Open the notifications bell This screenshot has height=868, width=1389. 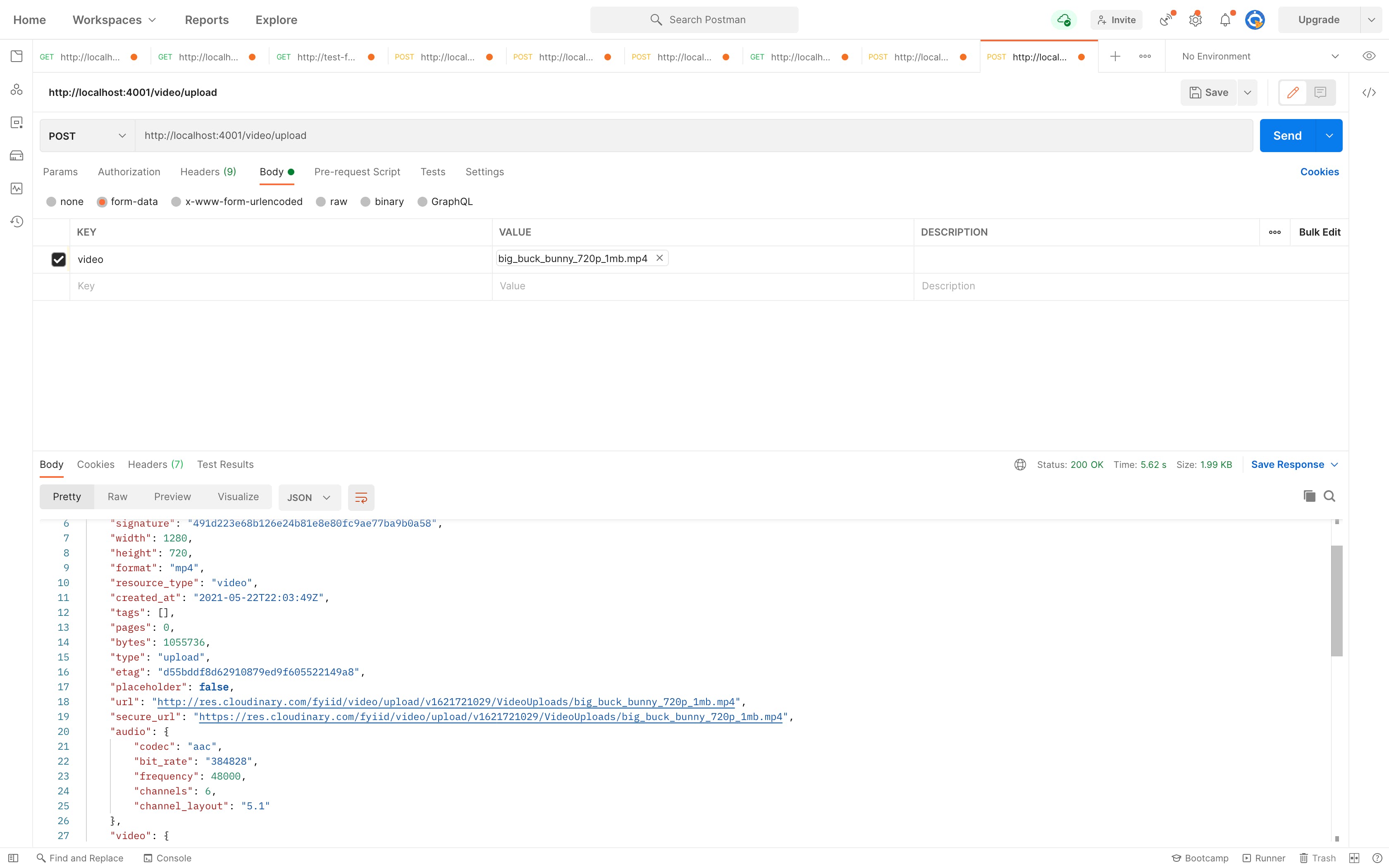click(1225, 20)
